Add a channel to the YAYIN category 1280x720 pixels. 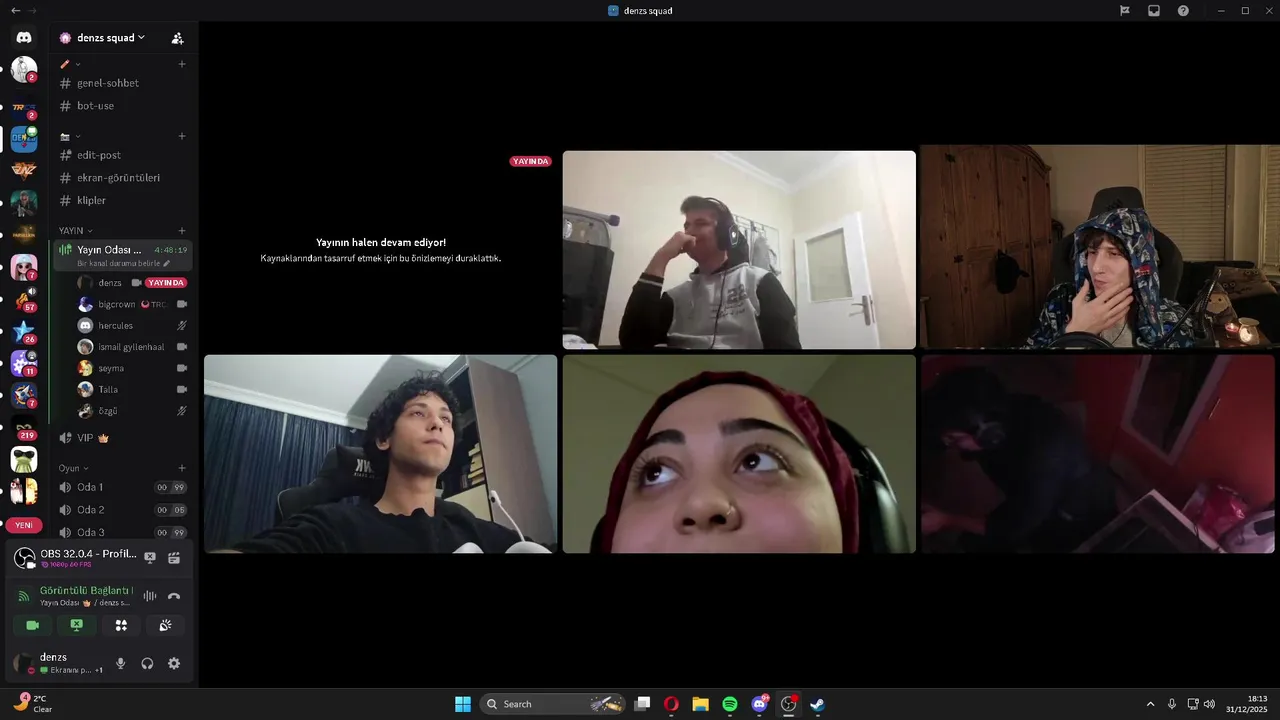[182, 231]
